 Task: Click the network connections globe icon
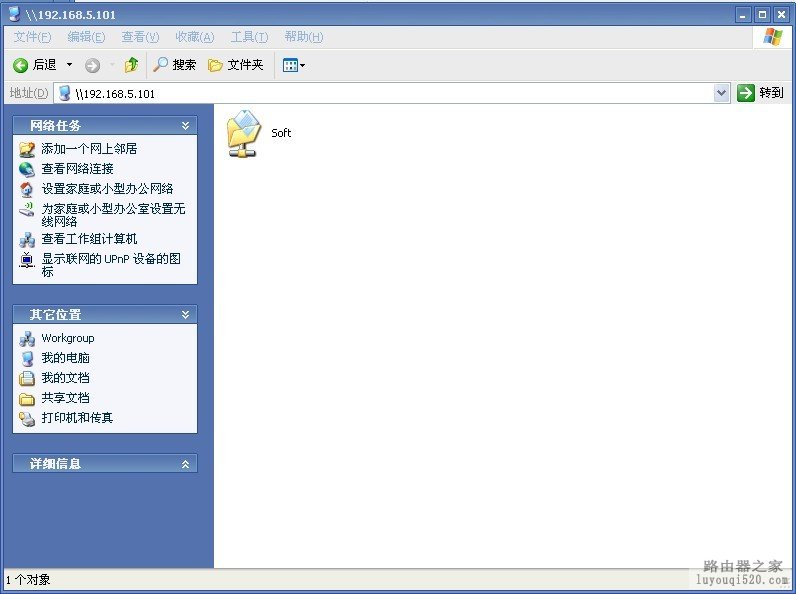[x=26, y=169]
